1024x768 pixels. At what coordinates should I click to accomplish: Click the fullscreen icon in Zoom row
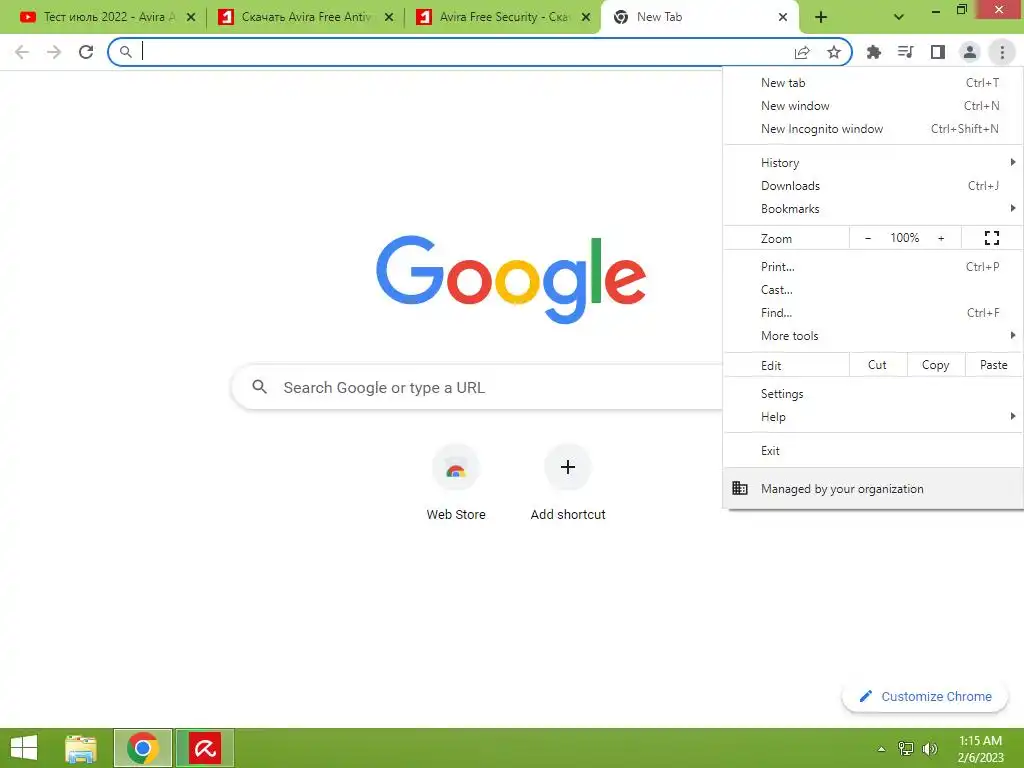click(992, 238)
